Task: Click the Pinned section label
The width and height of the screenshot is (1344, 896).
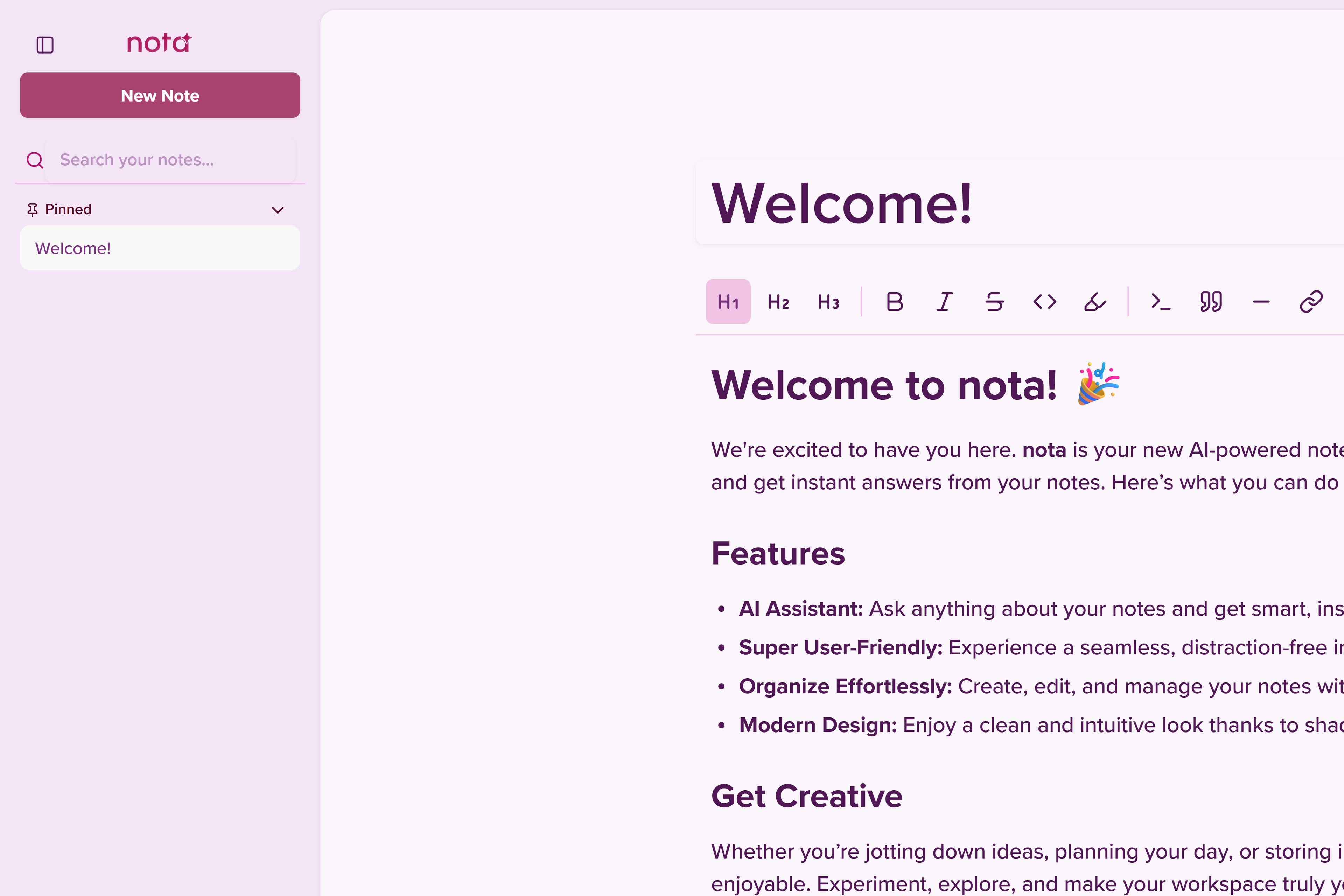Action: tap(68, 209)
